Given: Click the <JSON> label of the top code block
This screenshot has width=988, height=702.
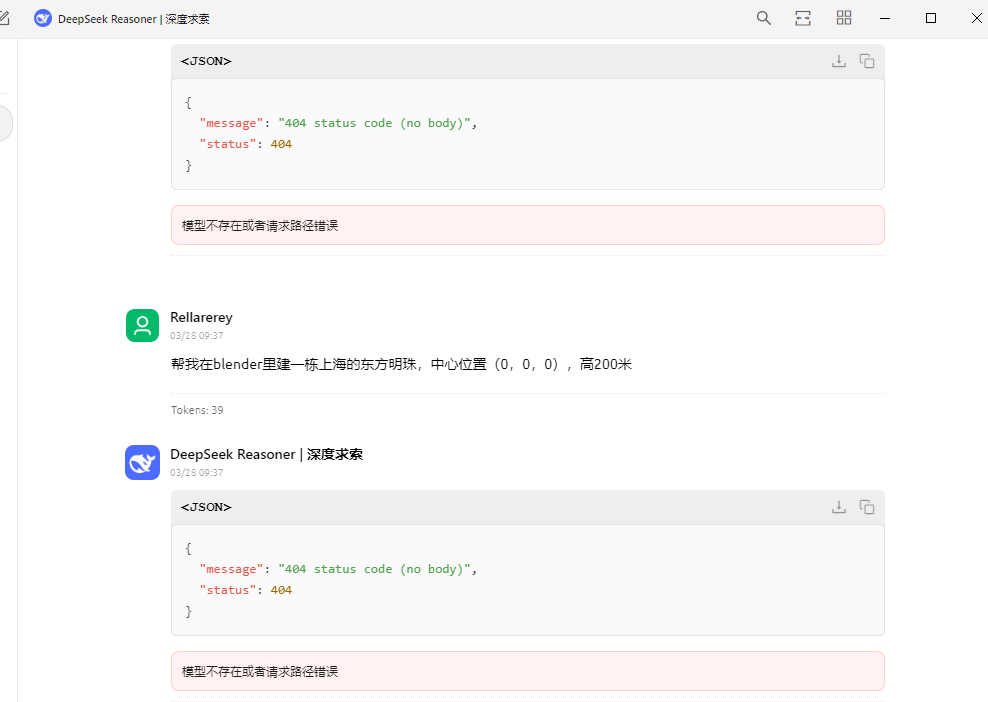Looking at the screenshot, I should pos(206,61).
